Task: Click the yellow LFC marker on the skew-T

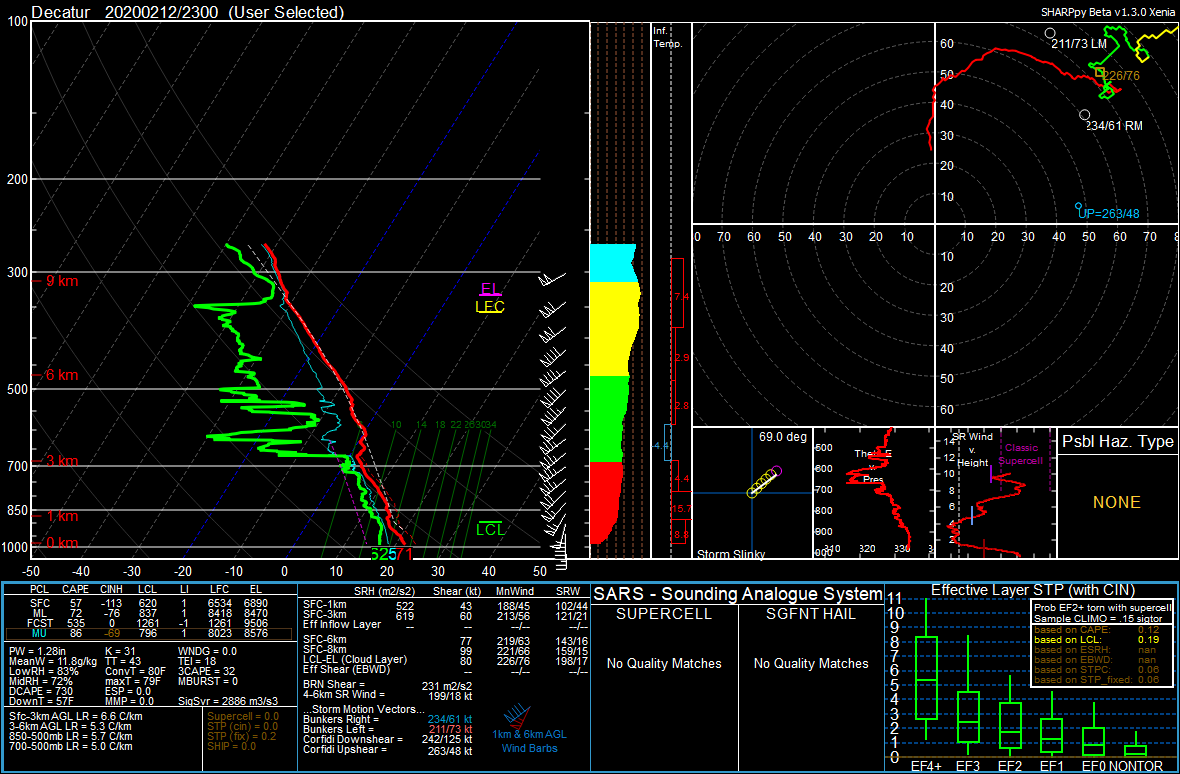Action: 490,306
